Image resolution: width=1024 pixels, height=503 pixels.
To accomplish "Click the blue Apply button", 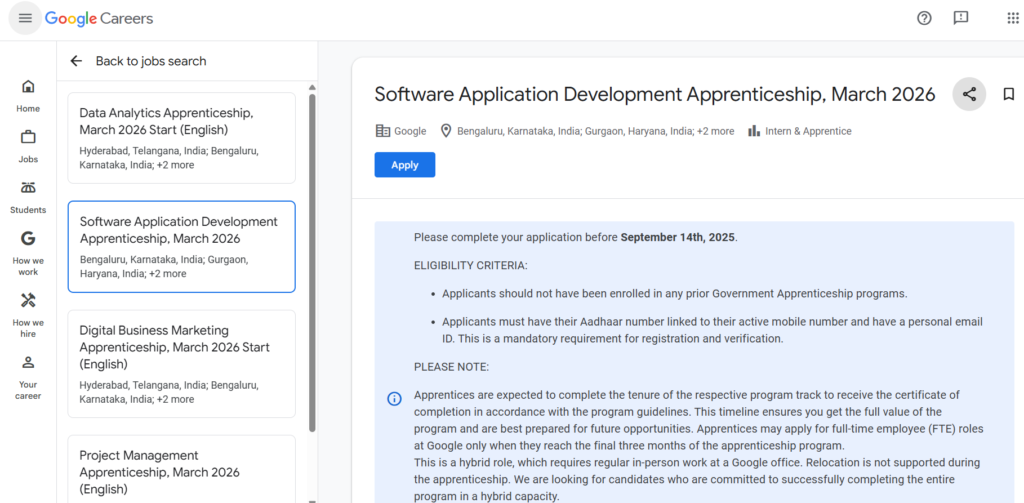I will click(x=405, y=165).
